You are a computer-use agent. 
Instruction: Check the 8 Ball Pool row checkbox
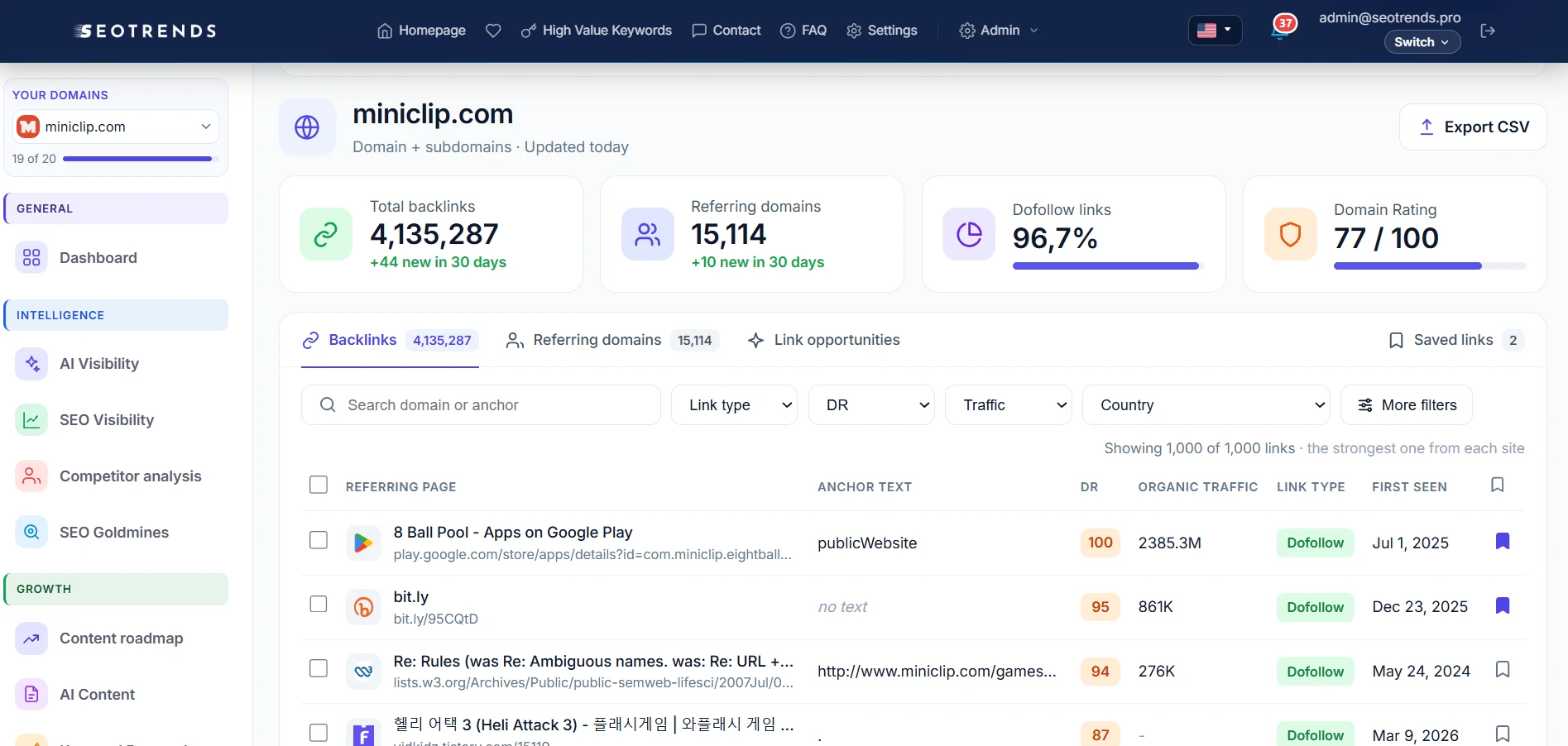(319, 540)
